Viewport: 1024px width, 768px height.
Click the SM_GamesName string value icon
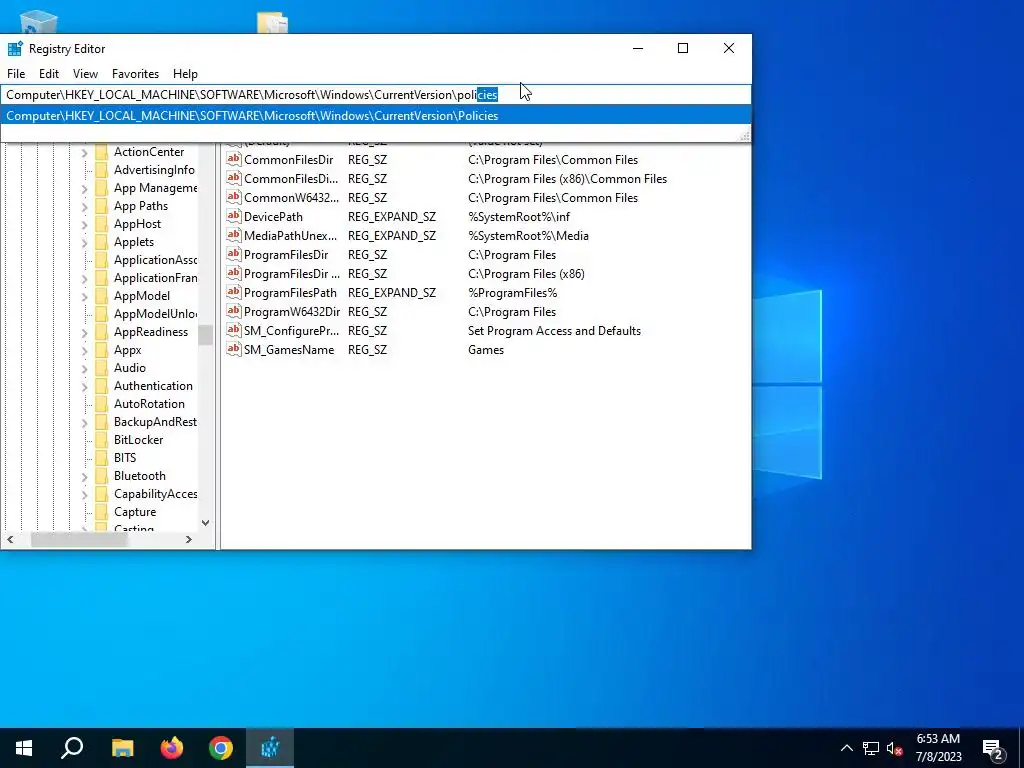234,349
